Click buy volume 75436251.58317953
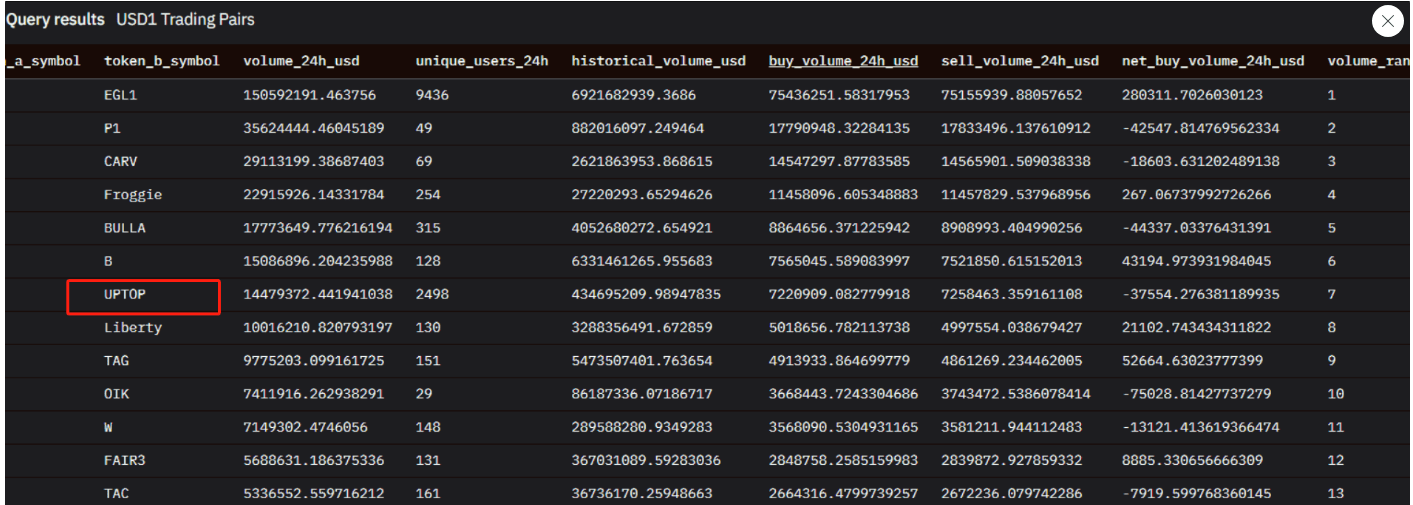Viewport: 1413px width, 505px height. point(839,95)
